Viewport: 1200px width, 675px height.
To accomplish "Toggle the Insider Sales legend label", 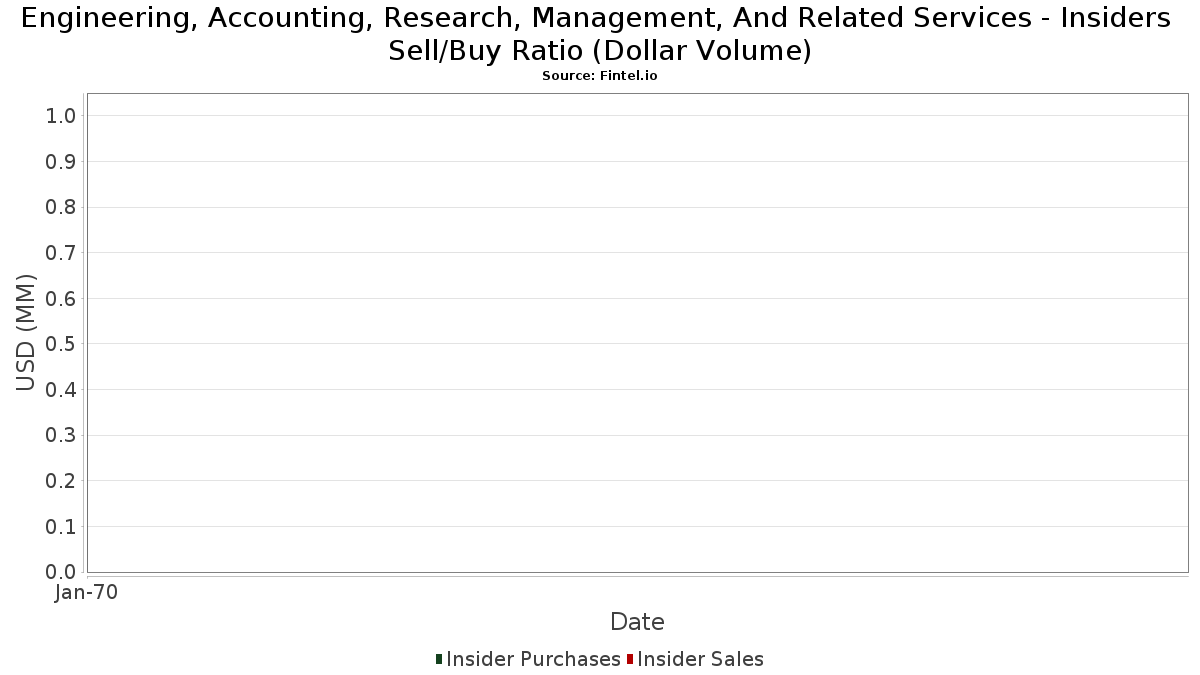I will (700, 659).
